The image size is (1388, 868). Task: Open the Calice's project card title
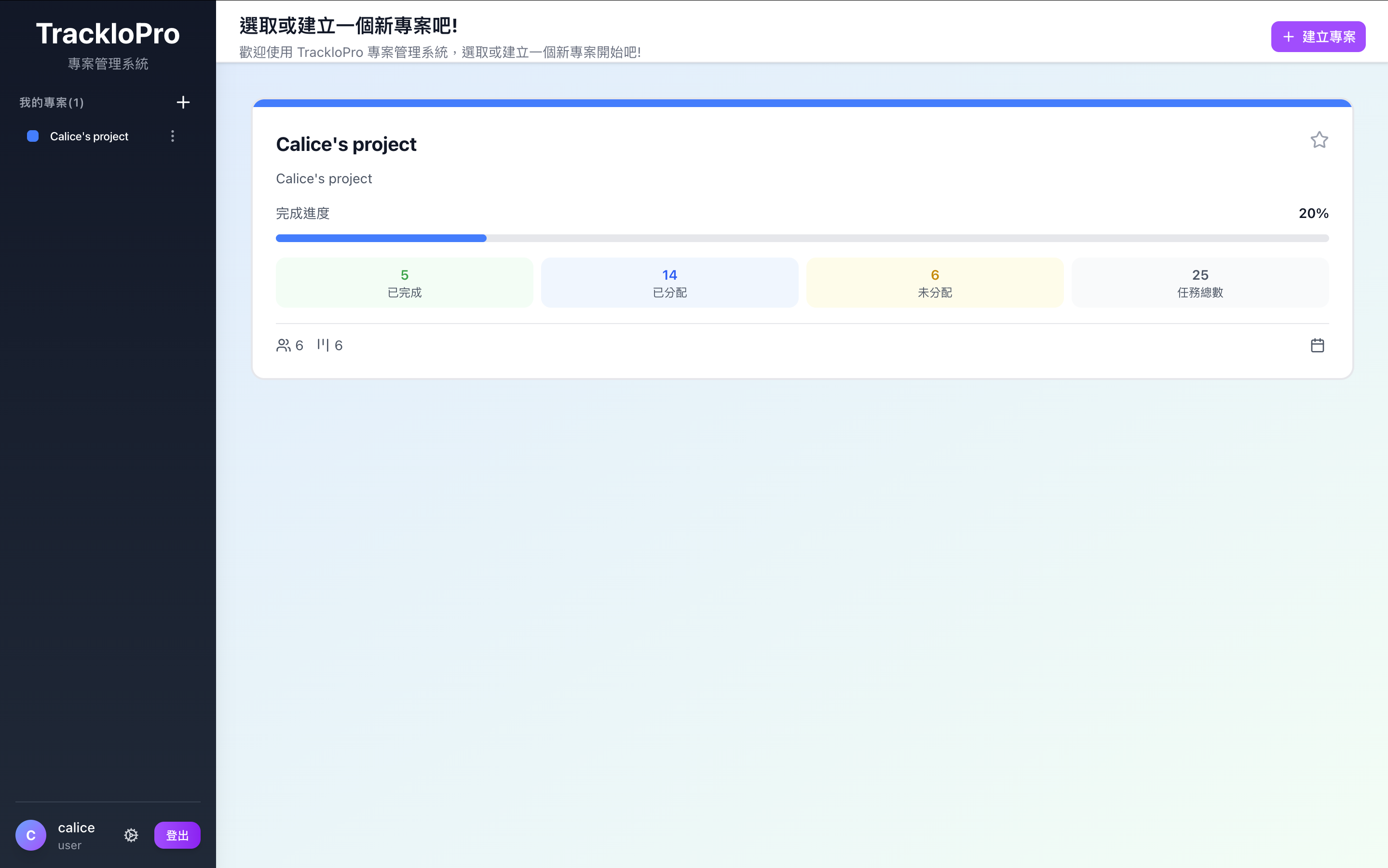pos(346,144)
